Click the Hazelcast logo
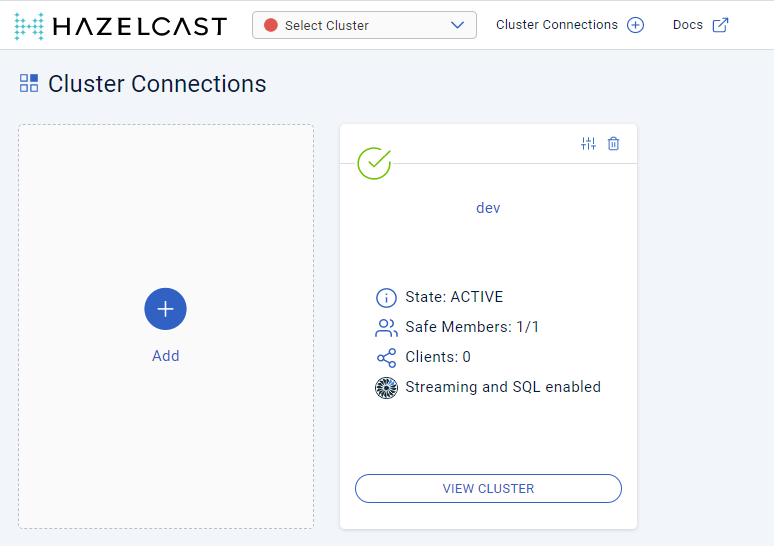 (x=120, y=25)
